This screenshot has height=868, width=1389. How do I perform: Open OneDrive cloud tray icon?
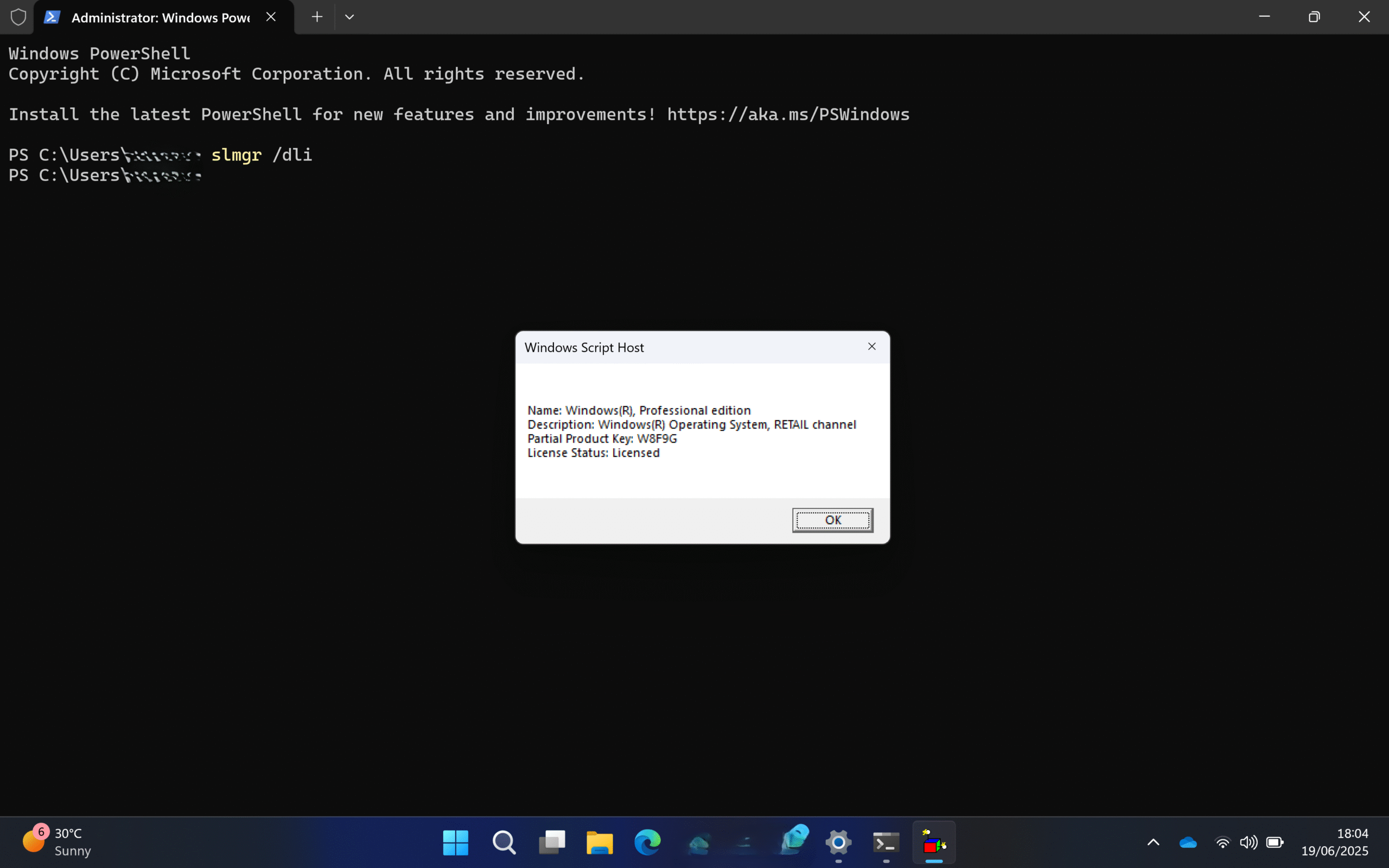[x=1188, y=842]
